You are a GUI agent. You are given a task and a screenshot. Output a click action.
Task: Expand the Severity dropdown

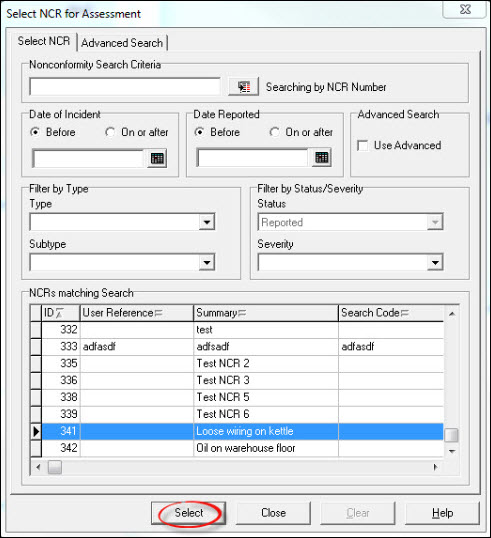[435, 262]
